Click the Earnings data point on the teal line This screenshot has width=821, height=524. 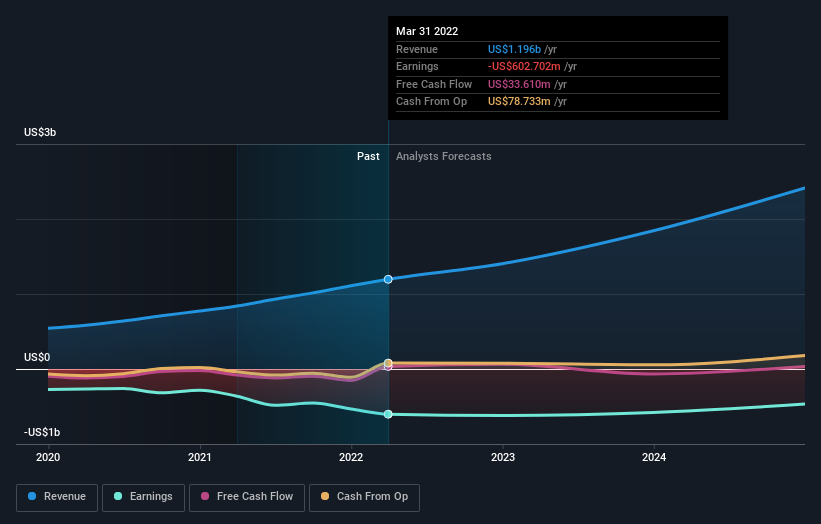pyautogui.click(x=388, y=414)
